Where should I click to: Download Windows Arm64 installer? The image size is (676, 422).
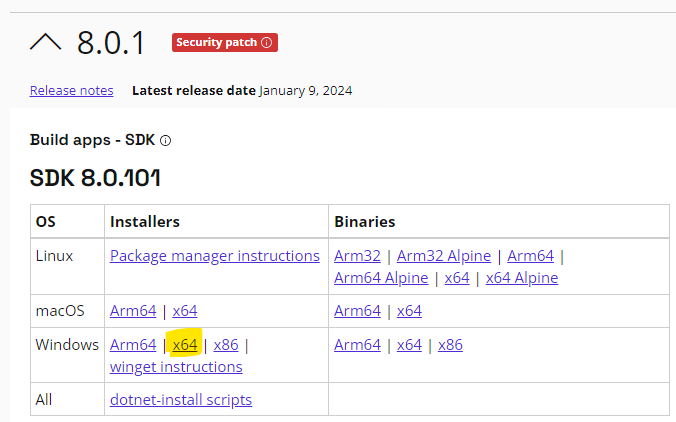click(133, 345)
